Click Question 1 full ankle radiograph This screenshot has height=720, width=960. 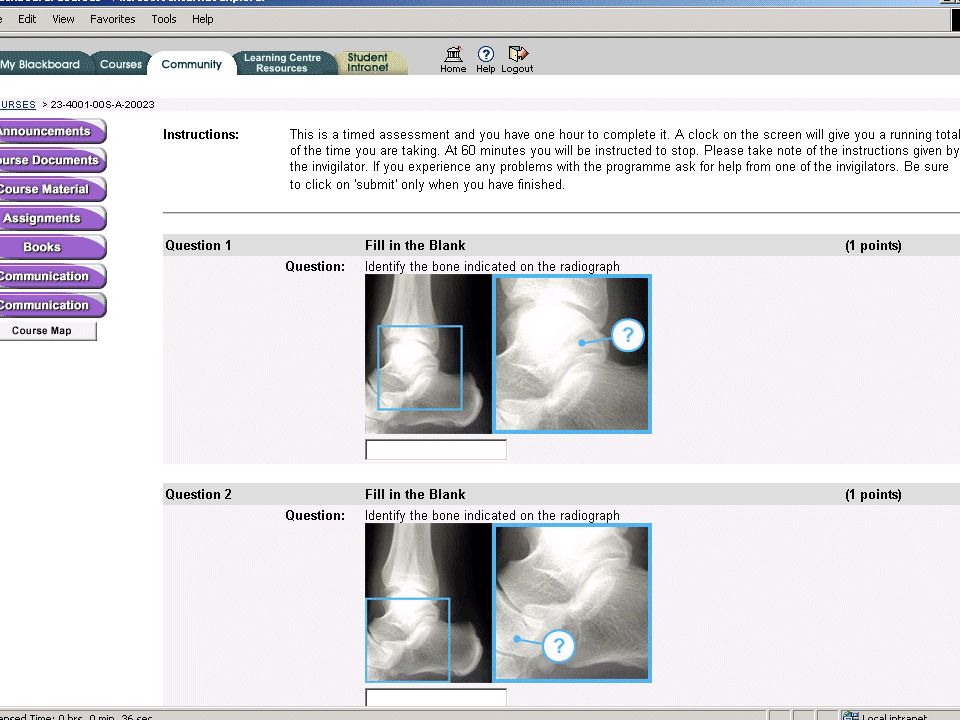(x=428, y=354)
